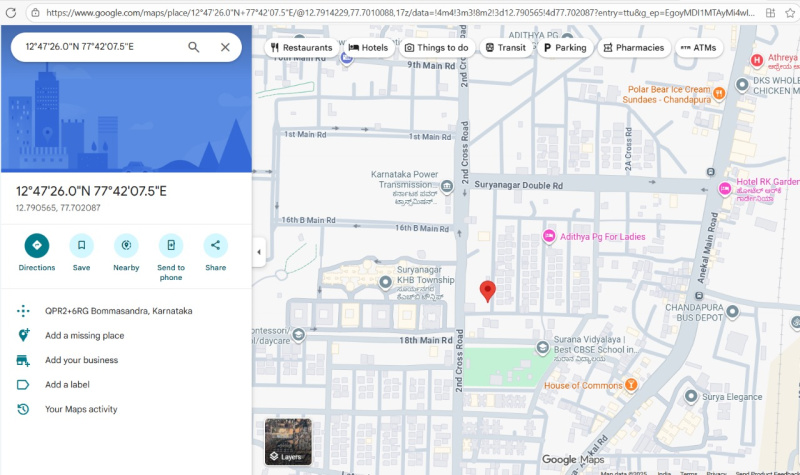Copy plus code QPR2+6RG Bommasandra

coord(118,311)
